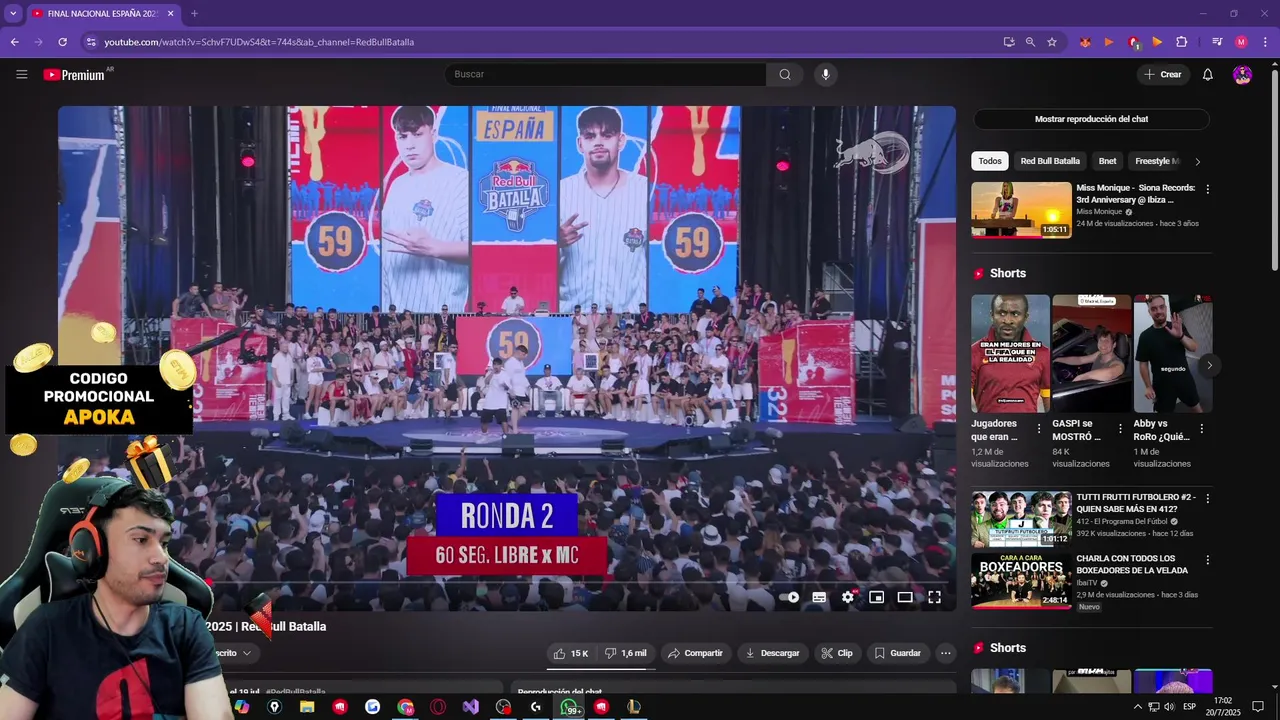
Task: Show next filter chips with arrow
Action: [x=1198, y=161]
